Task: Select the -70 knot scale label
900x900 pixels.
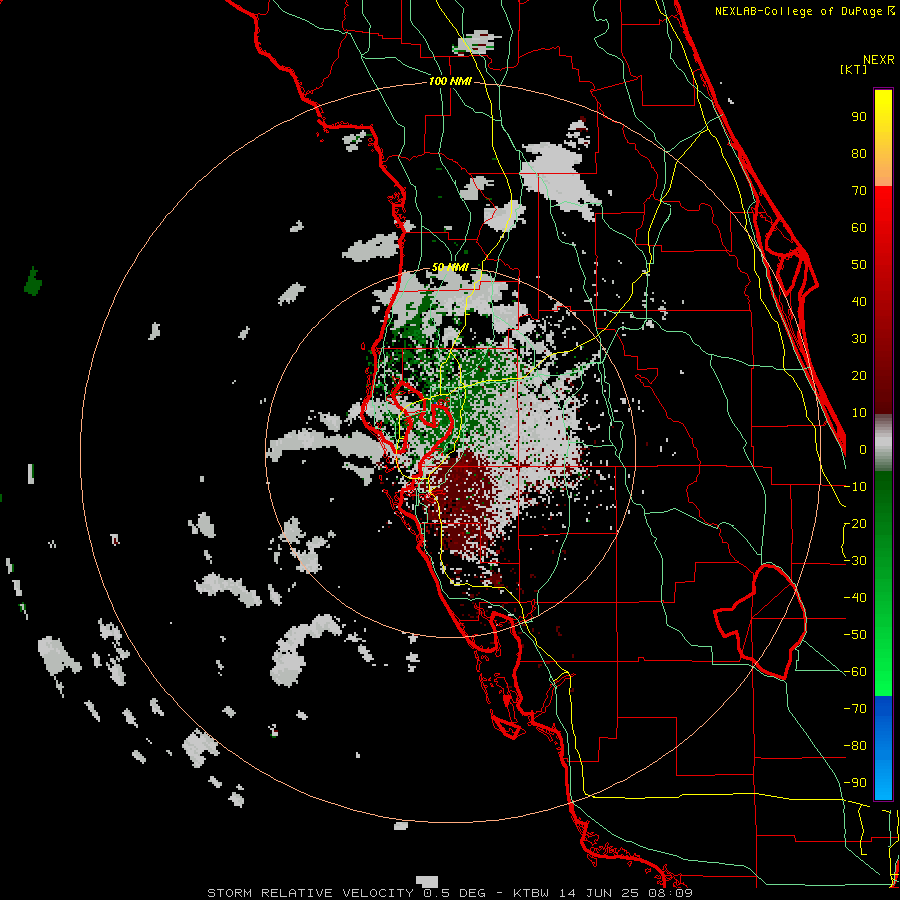Action: pos(855,709)
